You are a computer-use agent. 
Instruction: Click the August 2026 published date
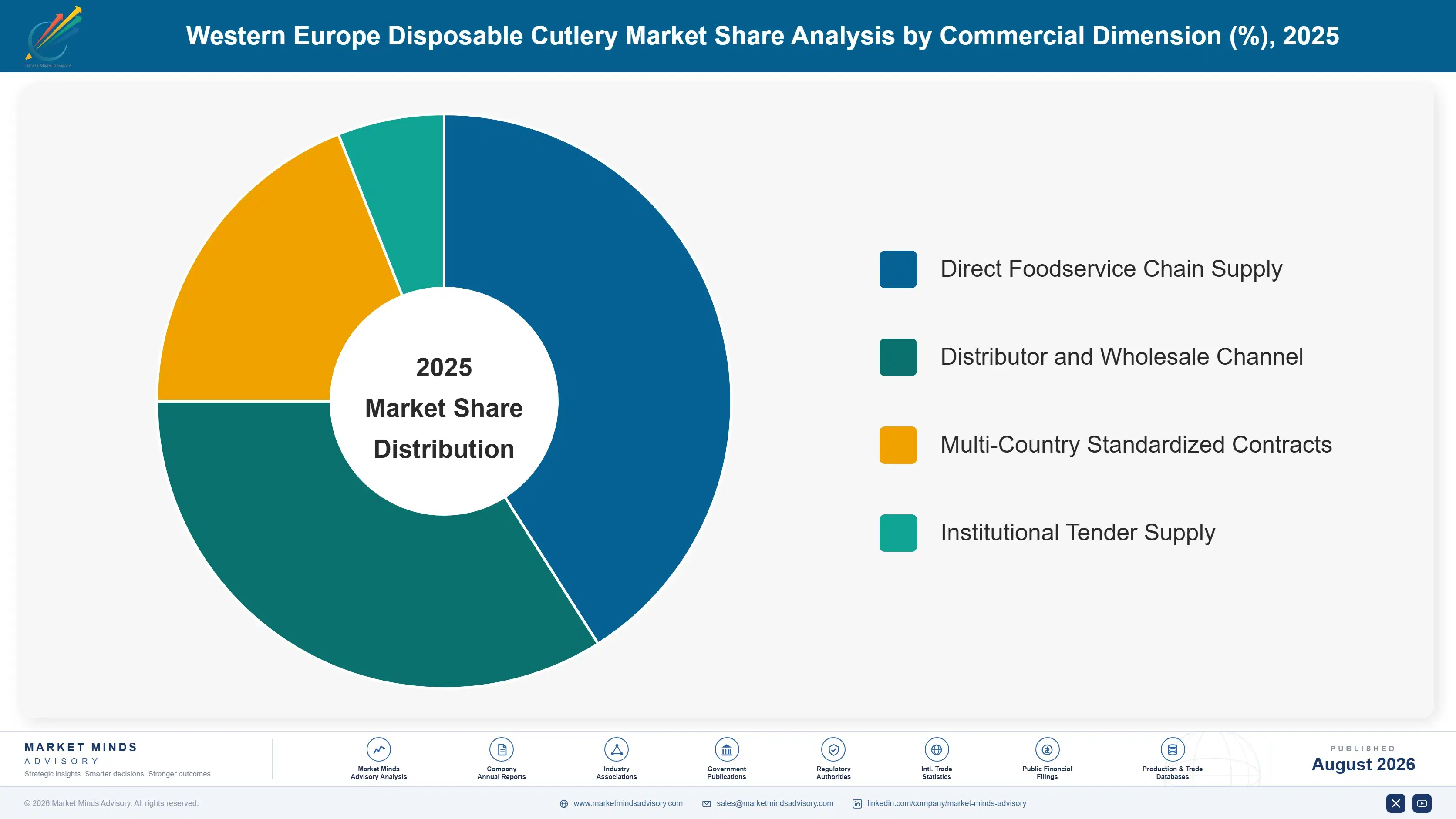(x=1363, y=764)
